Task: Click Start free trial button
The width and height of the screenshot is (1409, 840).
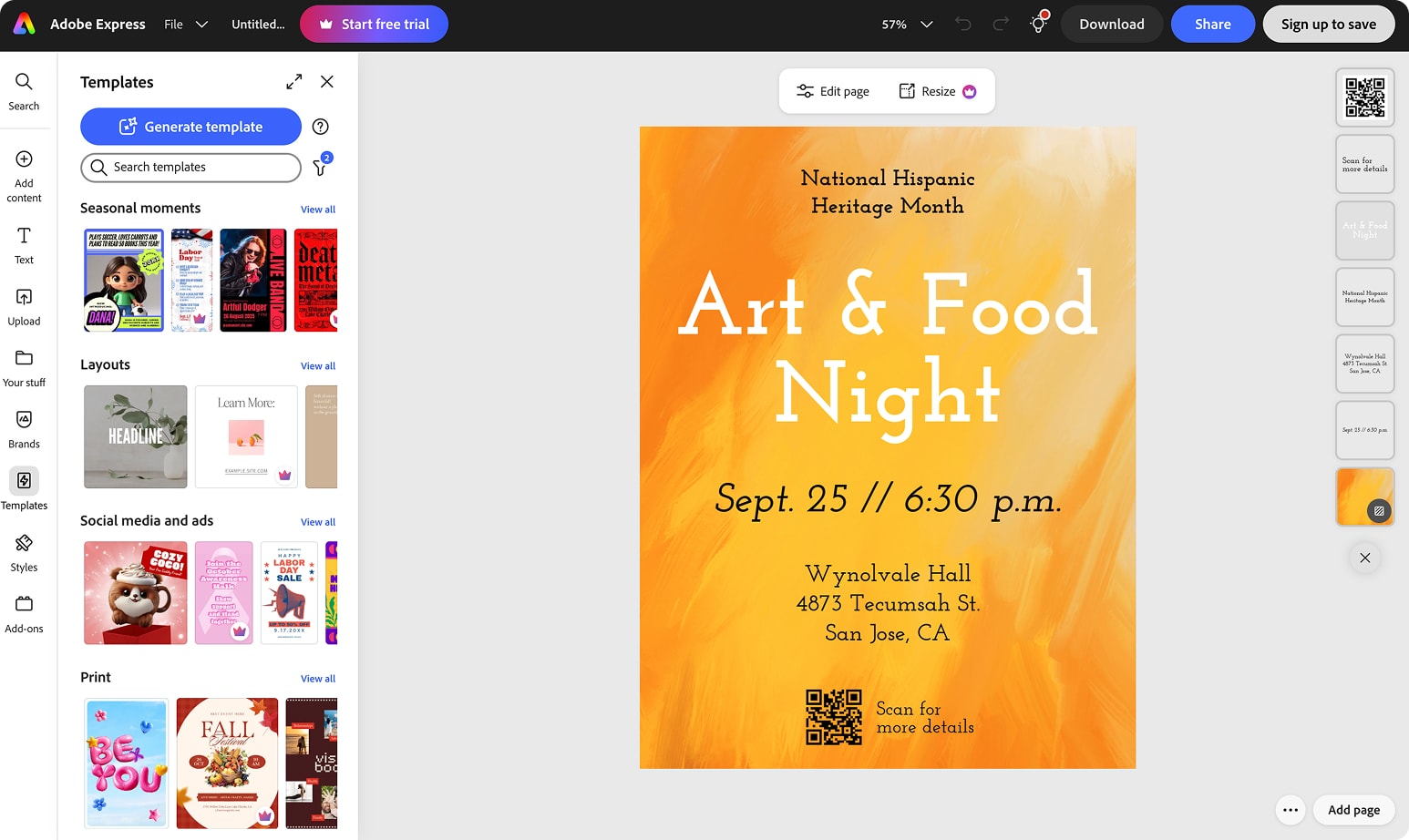Action: (374, 24)
